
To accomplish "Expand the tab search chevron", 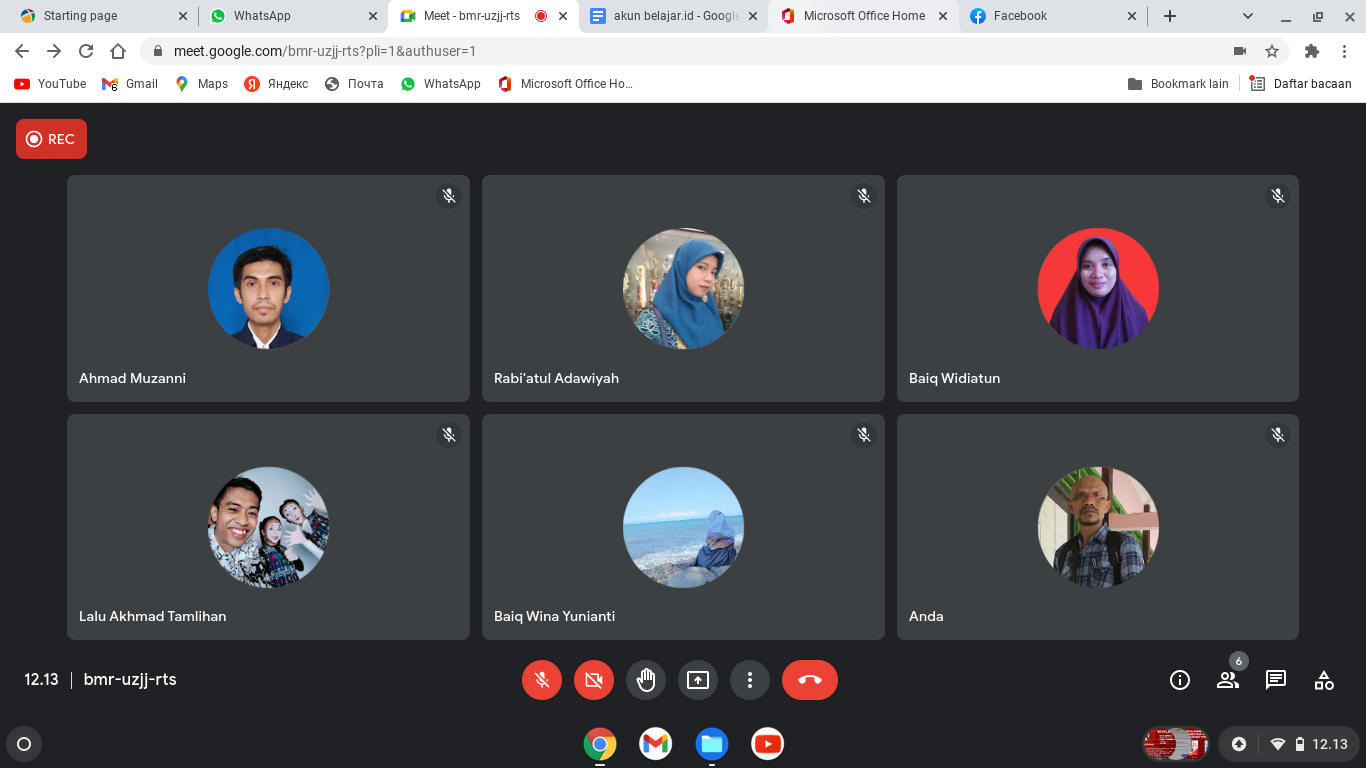I will [x=1248, y=16].
